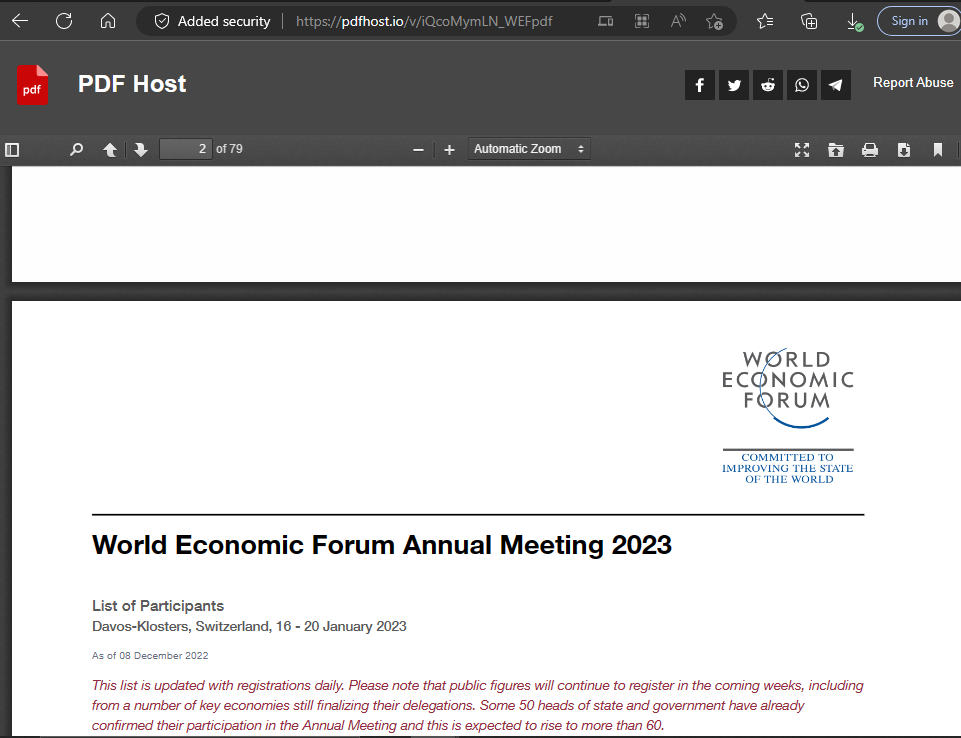Image resolution: width=961 pixels, height=738 pixels.
Task: Click the Sign in button
Action: [919, 21]
